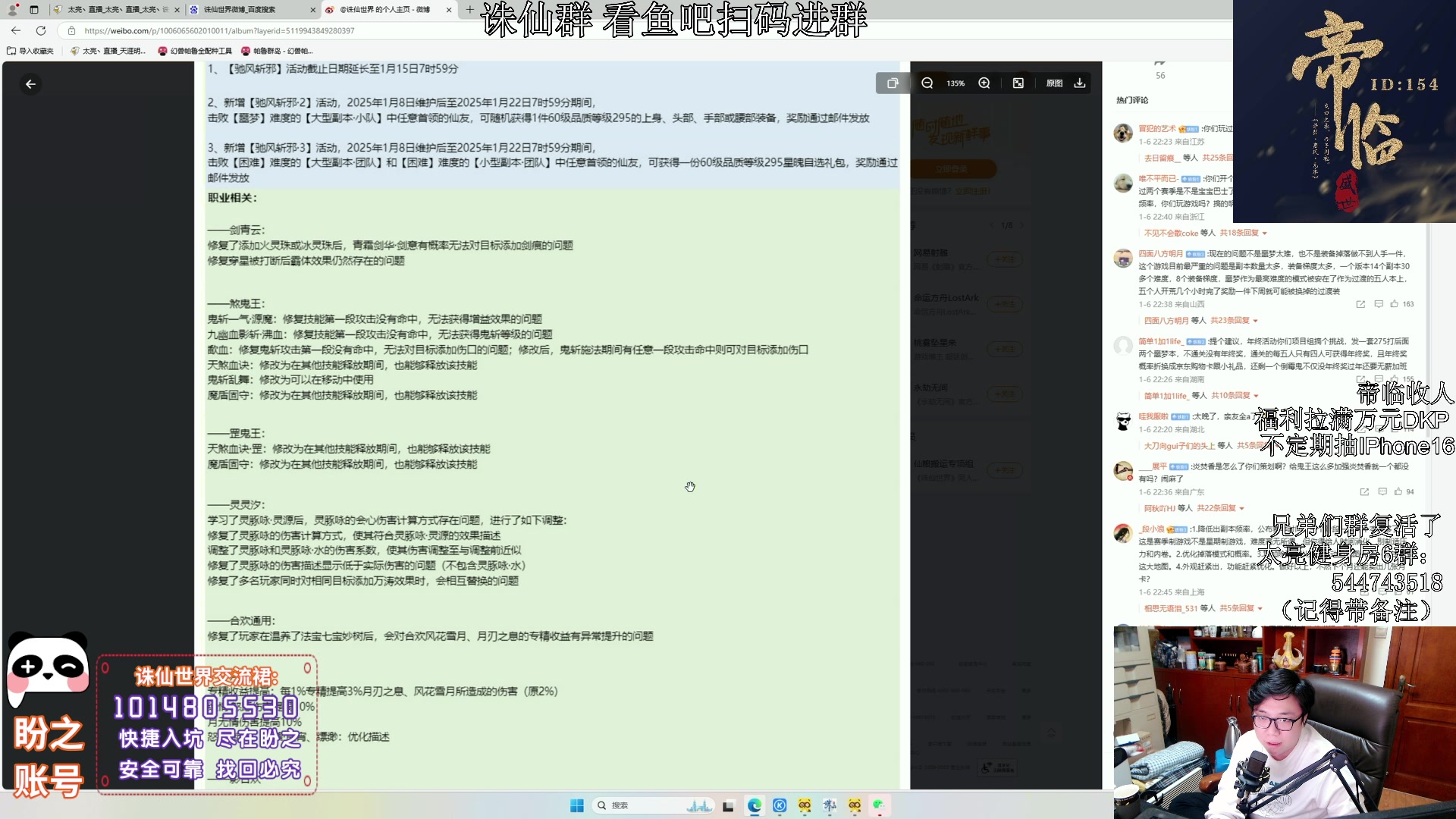
Task: Expand 共5条回复 replies by 相思无语泪_531
Action: [1241, 608]
